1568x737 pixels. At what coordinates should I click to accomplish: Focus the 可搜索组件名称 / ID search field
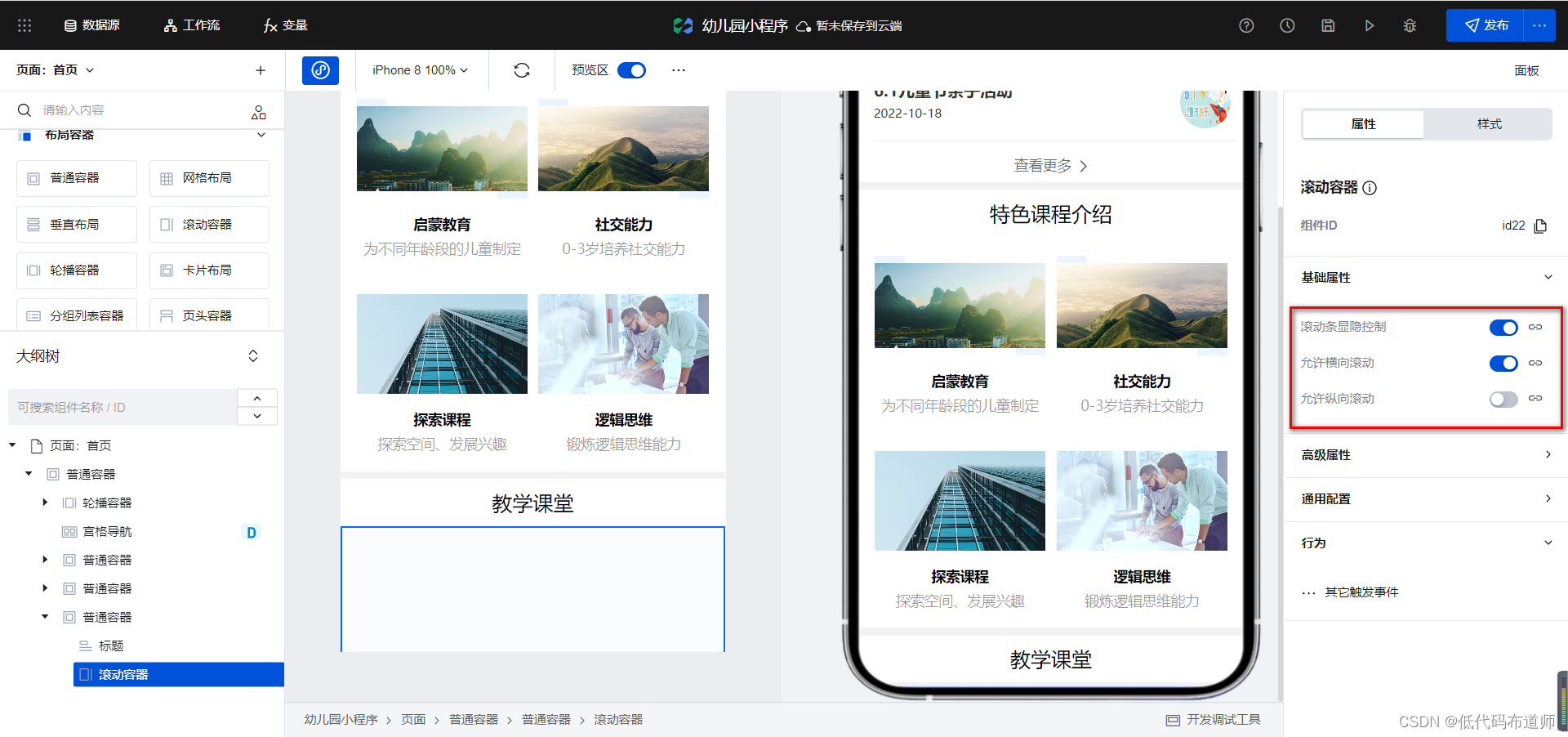click(x=122, y=407)
